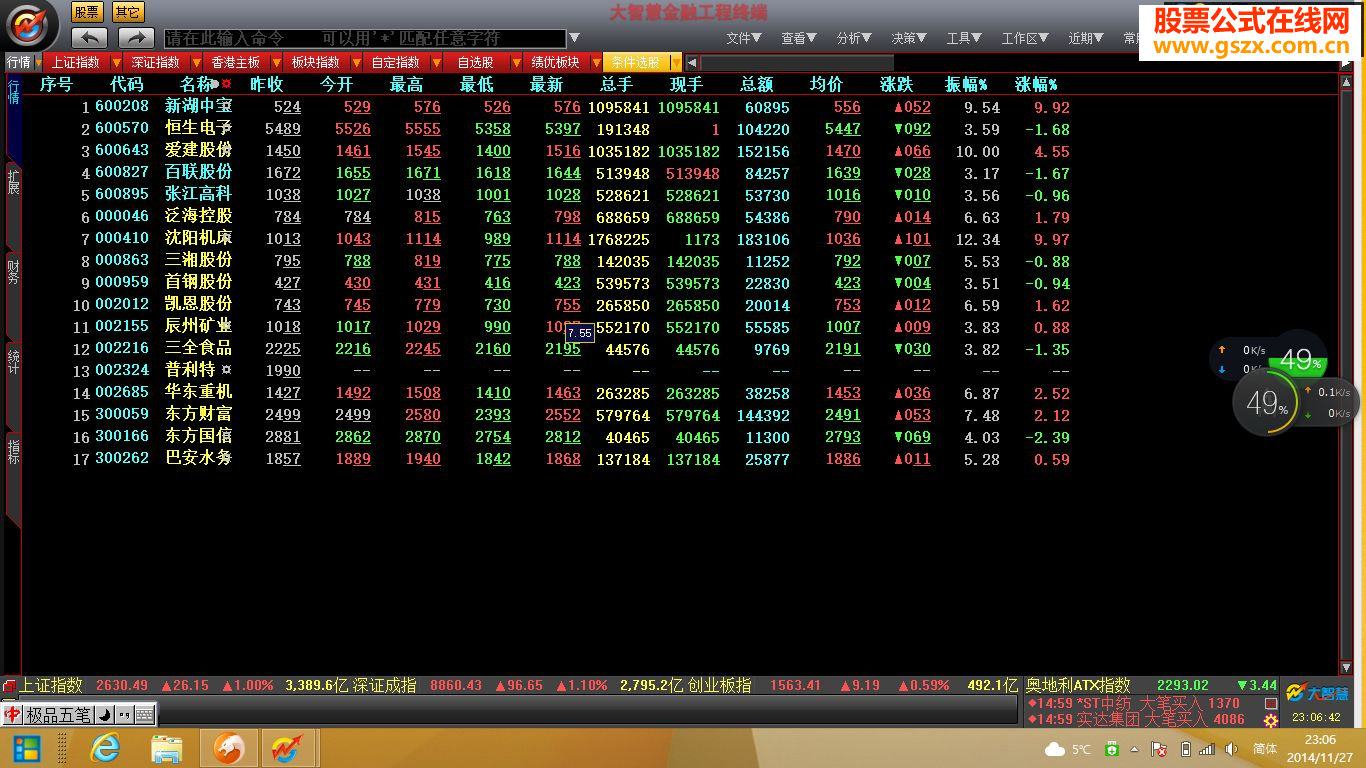Viewport: 1366px width, 768px height.
Task: Open the 近期 menu
Action: coord(1087,38)
